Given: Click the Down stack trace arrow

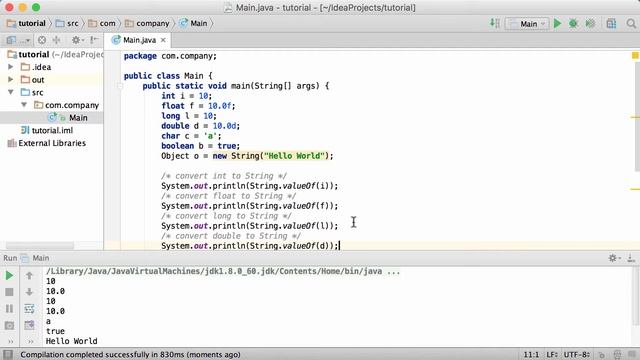Looking at the screenshot, I should click(29, 292).
